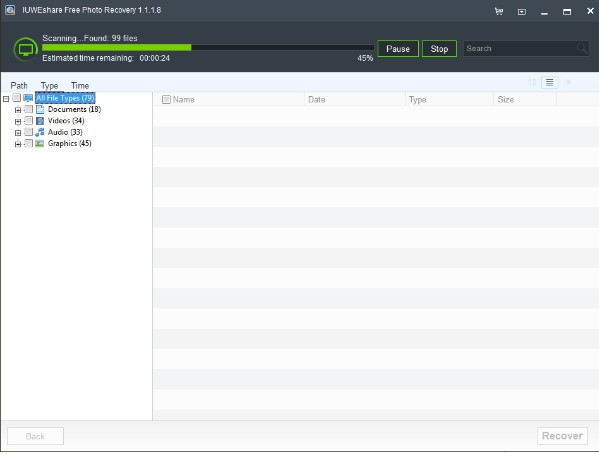Stop the scan
This screenshot has width=599, height=454.
point(439,49)
